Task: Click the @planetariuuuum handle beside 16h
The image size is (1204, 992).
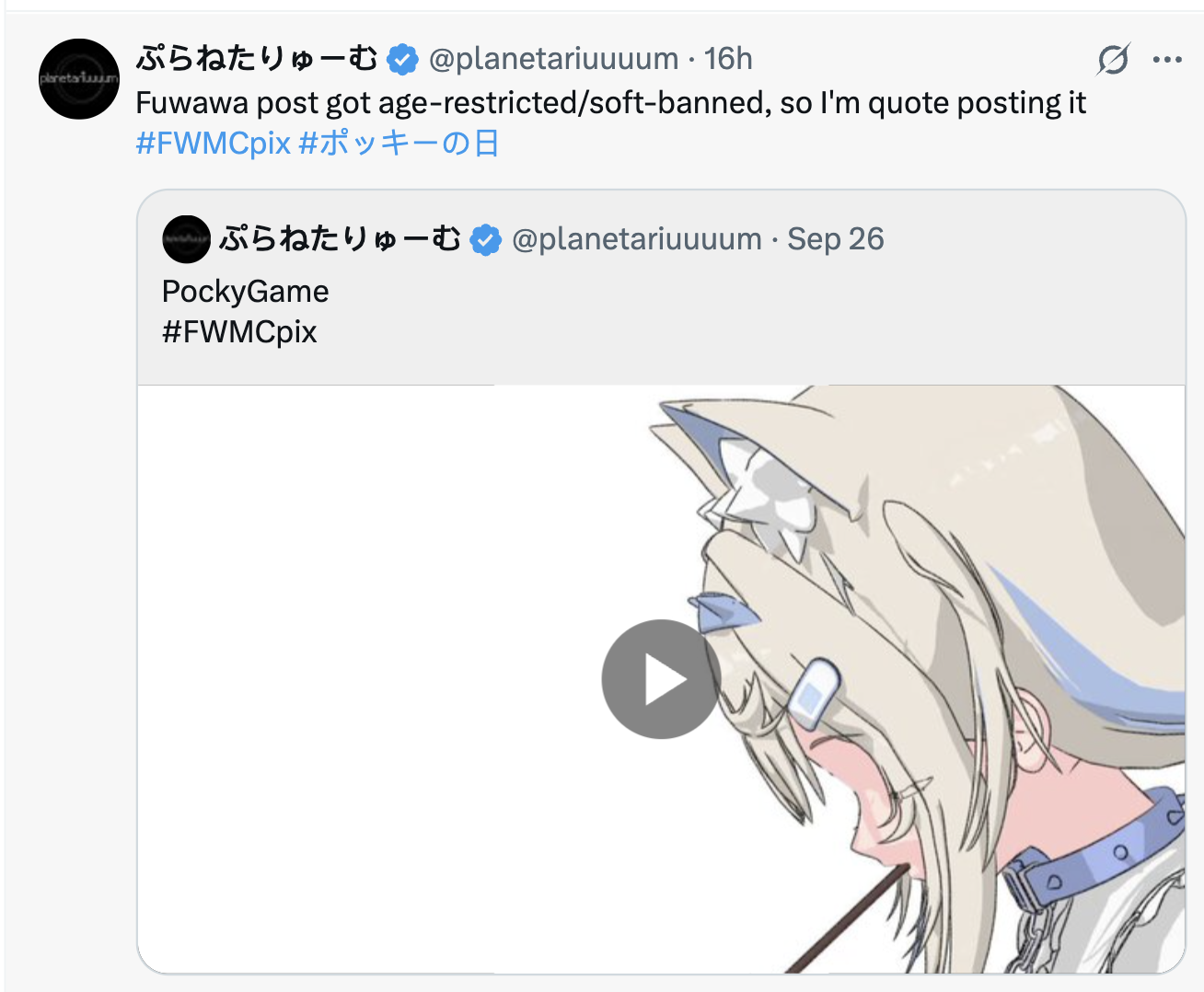Action: [553, 59]
